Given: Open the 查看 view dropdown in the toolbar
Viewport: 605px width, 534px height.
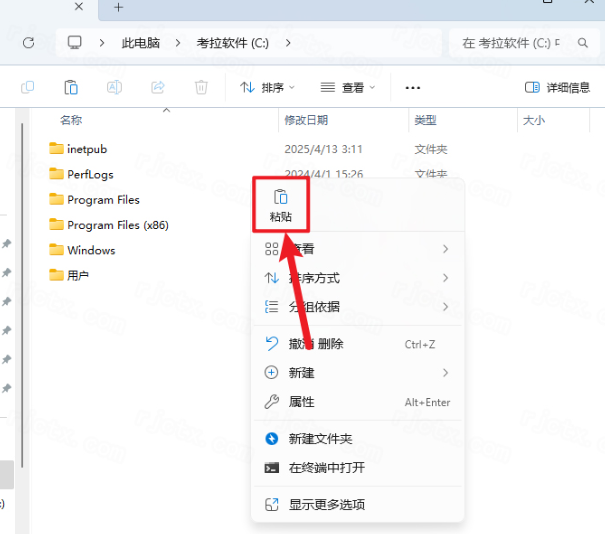Looking at the screenshot, I should pyautogui.click(x=347, y=88).
